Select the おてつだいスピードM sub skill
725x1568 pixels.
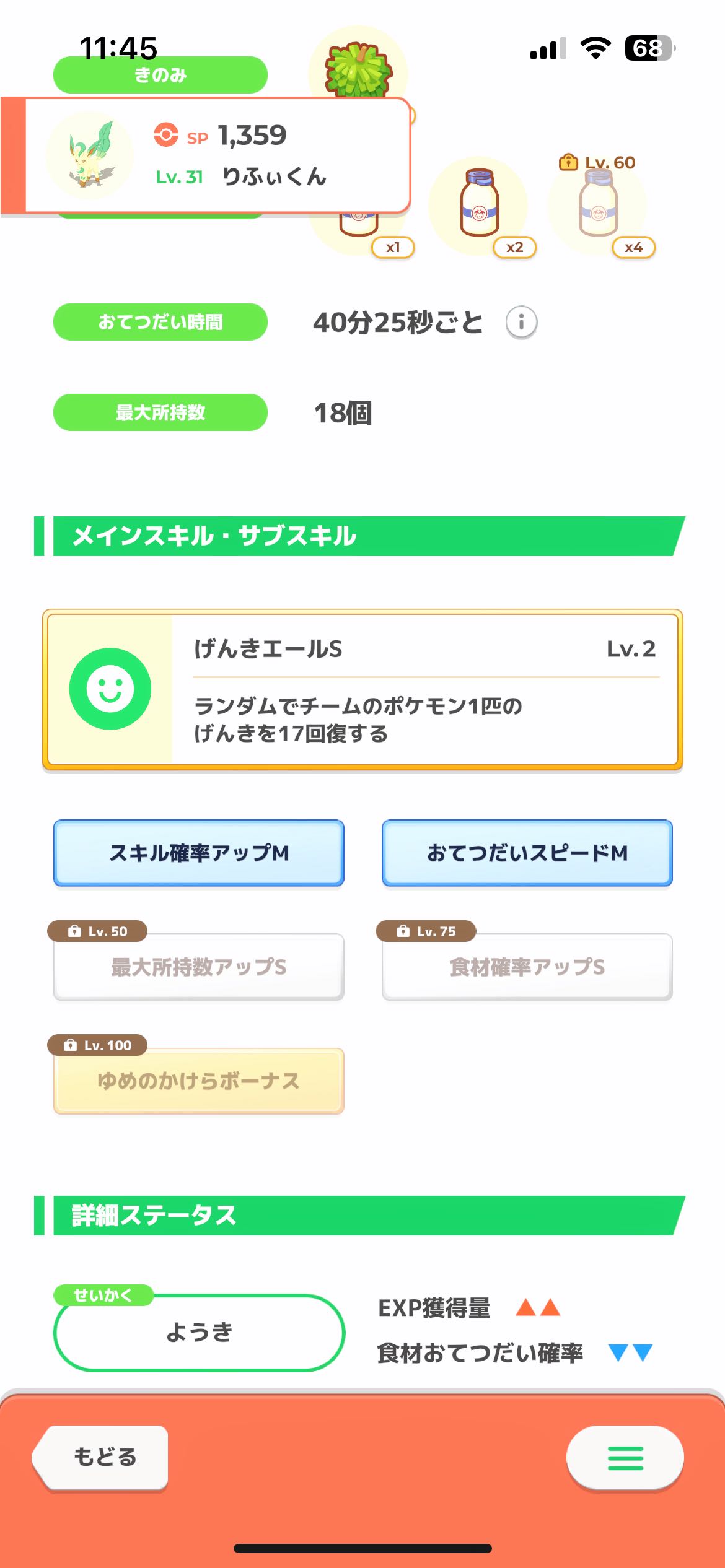coord(527,853)
